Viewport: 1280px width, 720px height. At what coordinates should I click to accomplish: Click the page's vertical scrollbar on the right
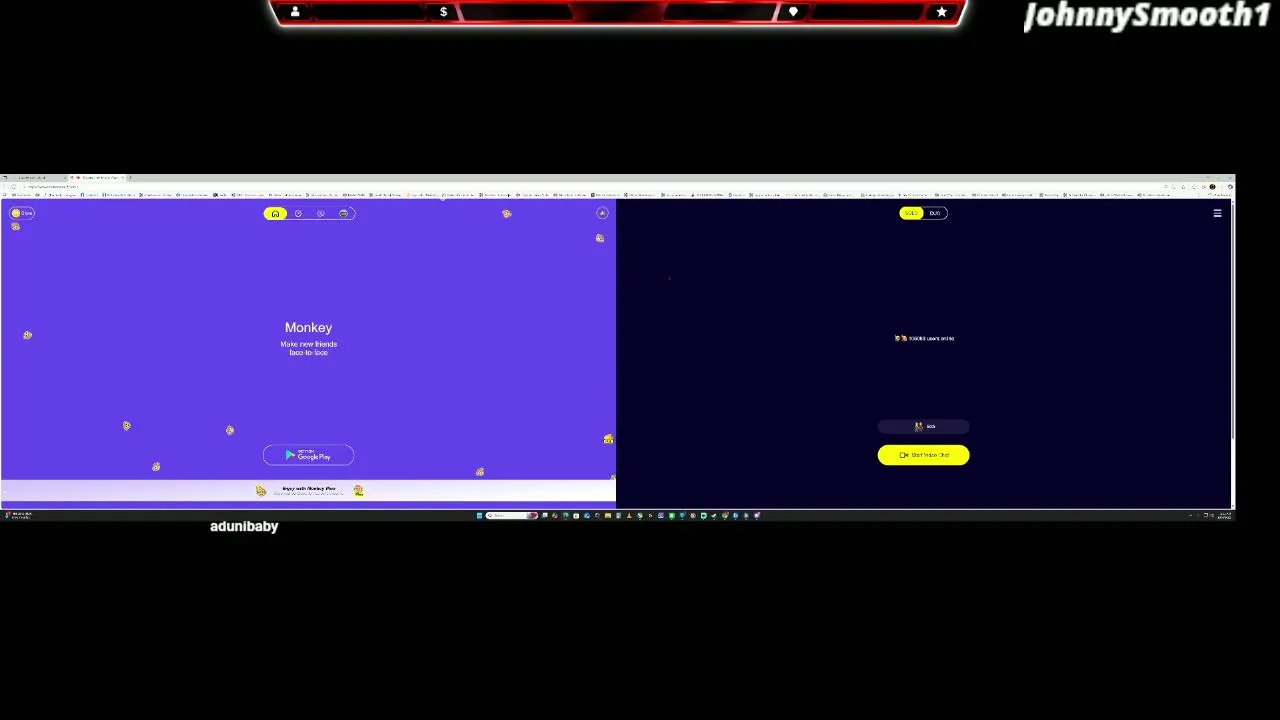click(1232, 320)
